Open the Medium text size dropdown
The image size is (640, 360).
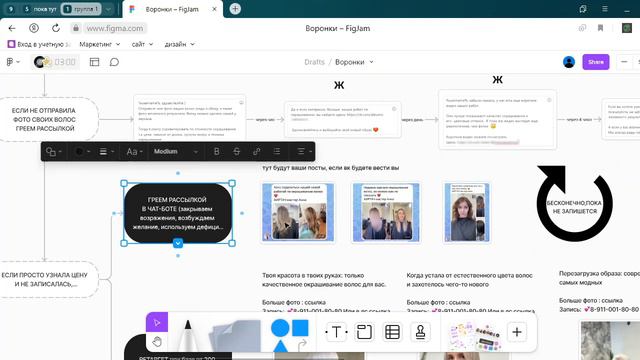(176, 152)
